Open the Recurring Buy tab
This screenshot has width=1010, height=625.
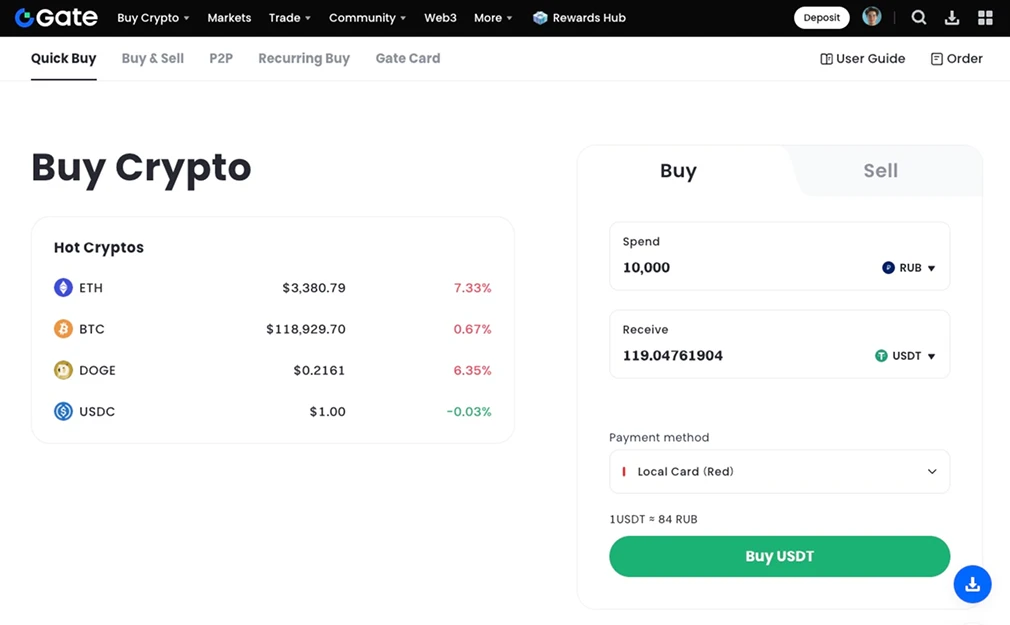click(x=304, y=59)
